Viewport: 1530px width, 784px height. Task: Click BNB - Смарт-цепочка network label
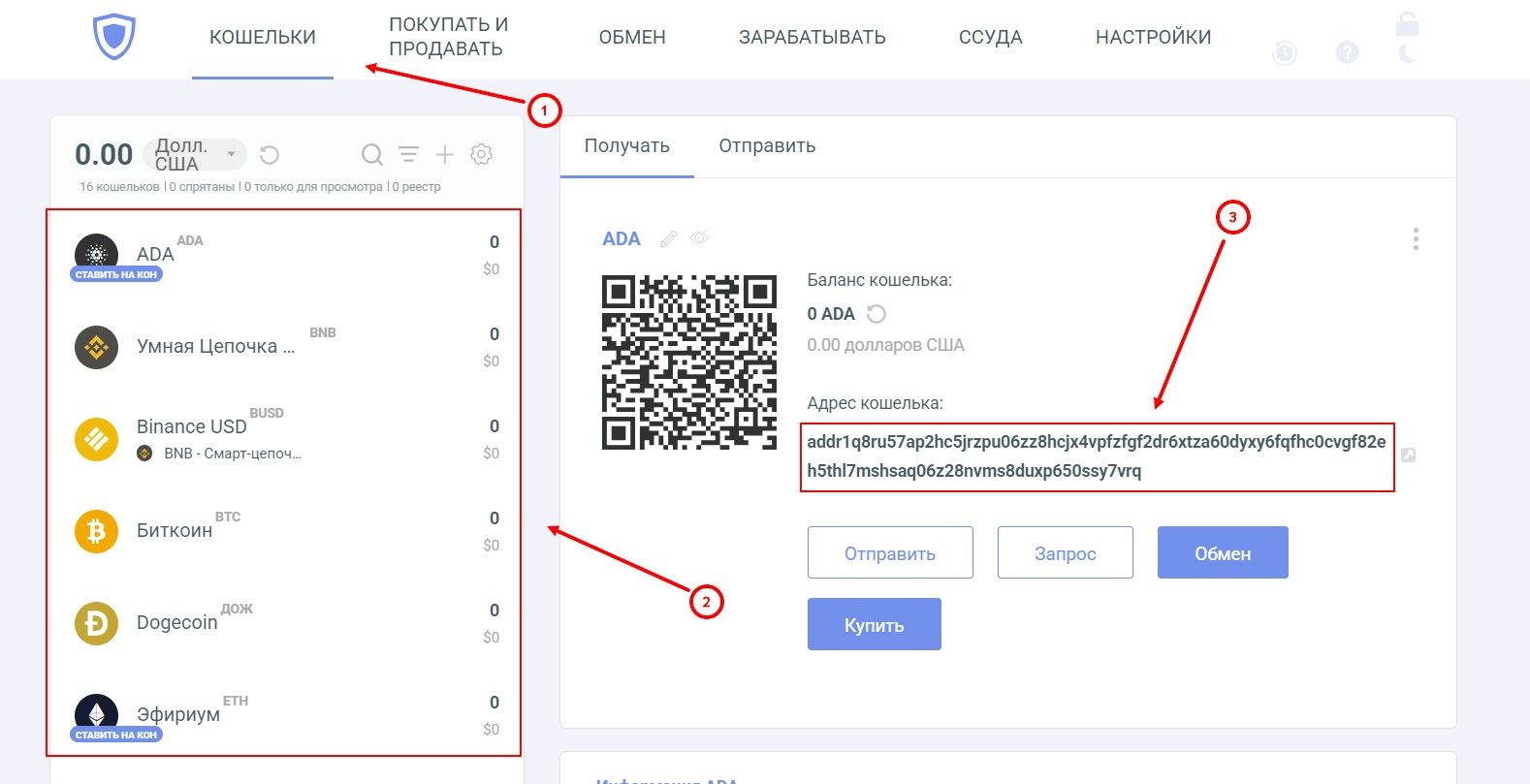(233, 453)
